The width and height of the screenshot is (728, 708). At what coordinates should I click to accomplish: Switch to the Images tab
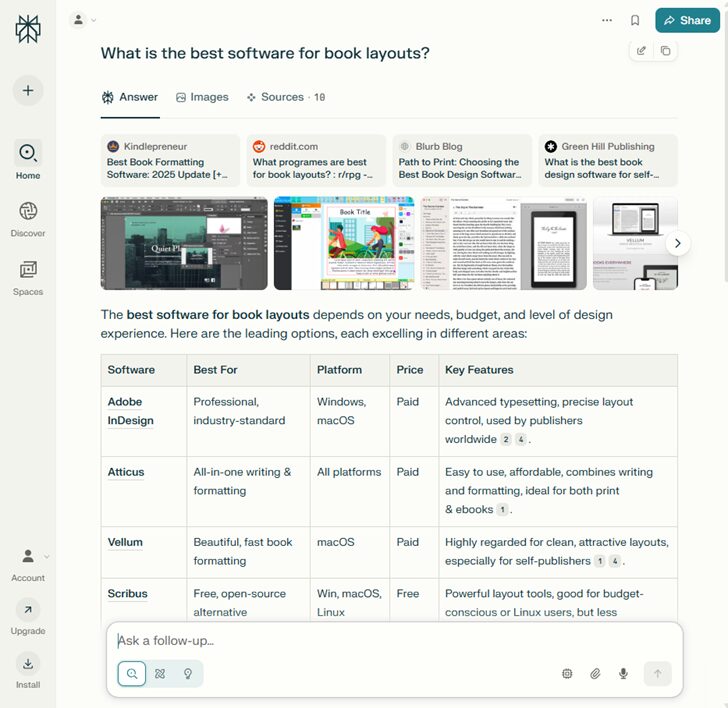pyautogui.click(x=202, y=97)
